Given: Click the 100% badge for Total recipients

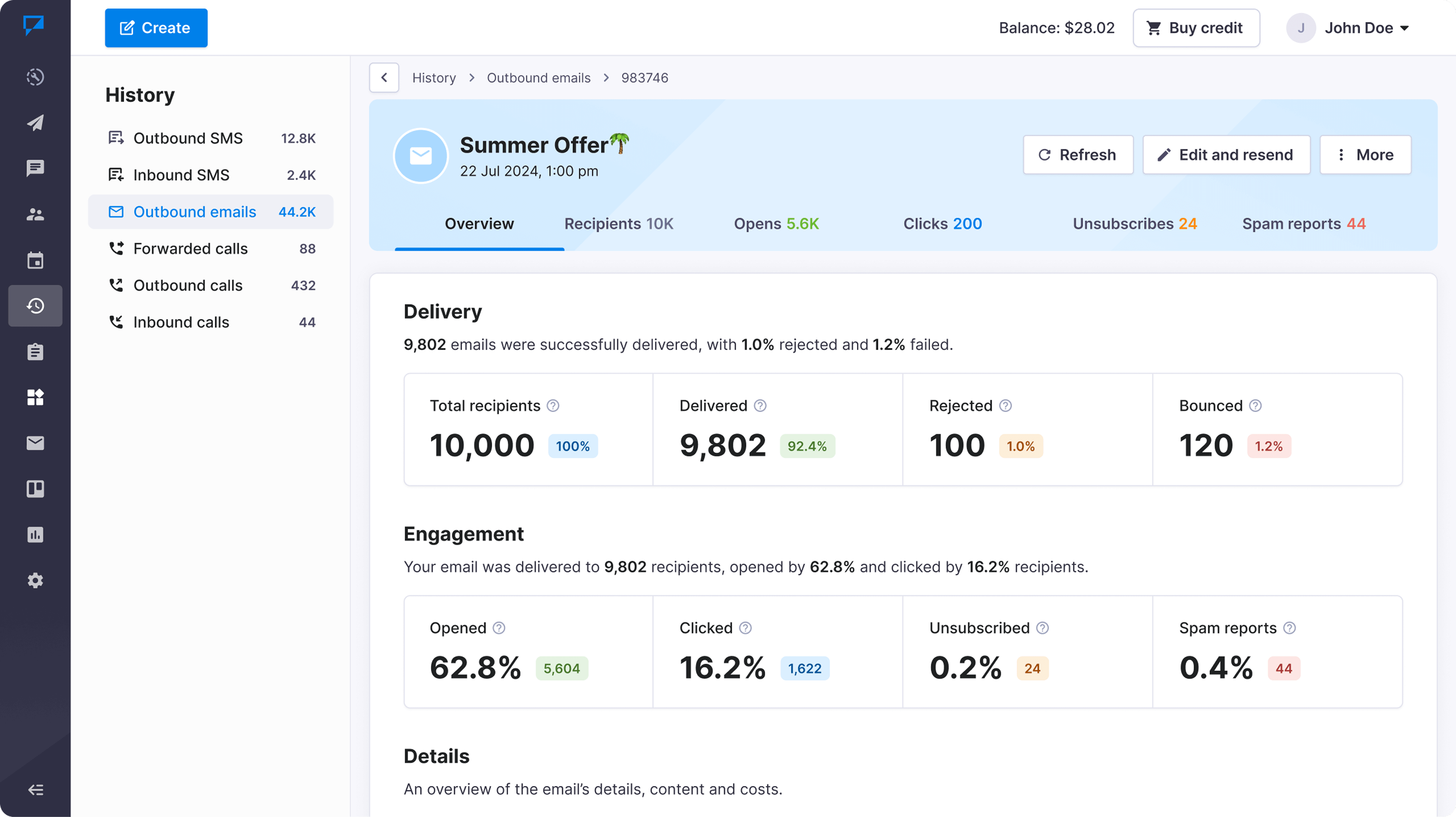Looking at the screenshot, I should (x=573, y=446).
